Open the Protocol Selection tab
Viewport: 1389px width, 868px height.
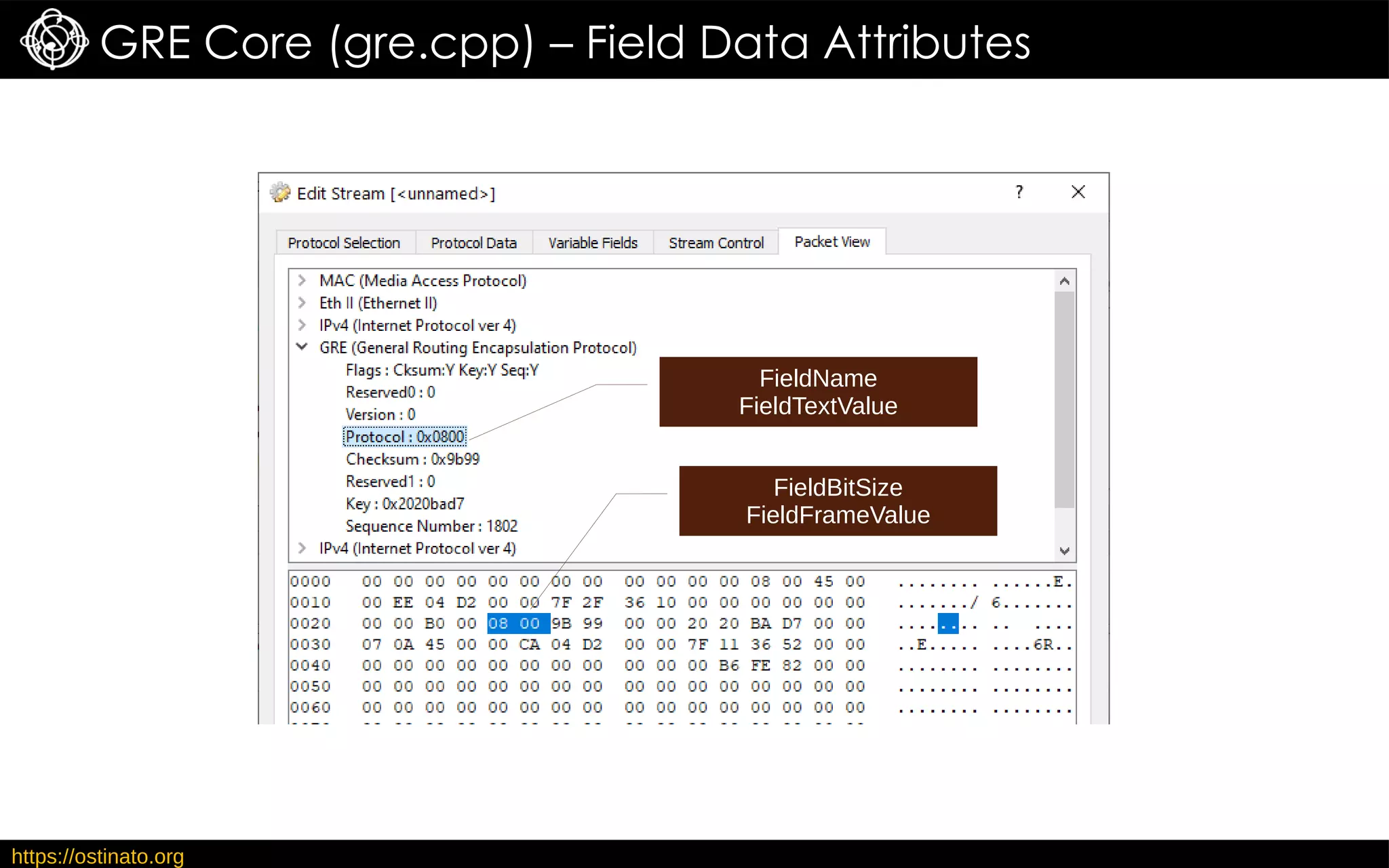click(344, 243)
